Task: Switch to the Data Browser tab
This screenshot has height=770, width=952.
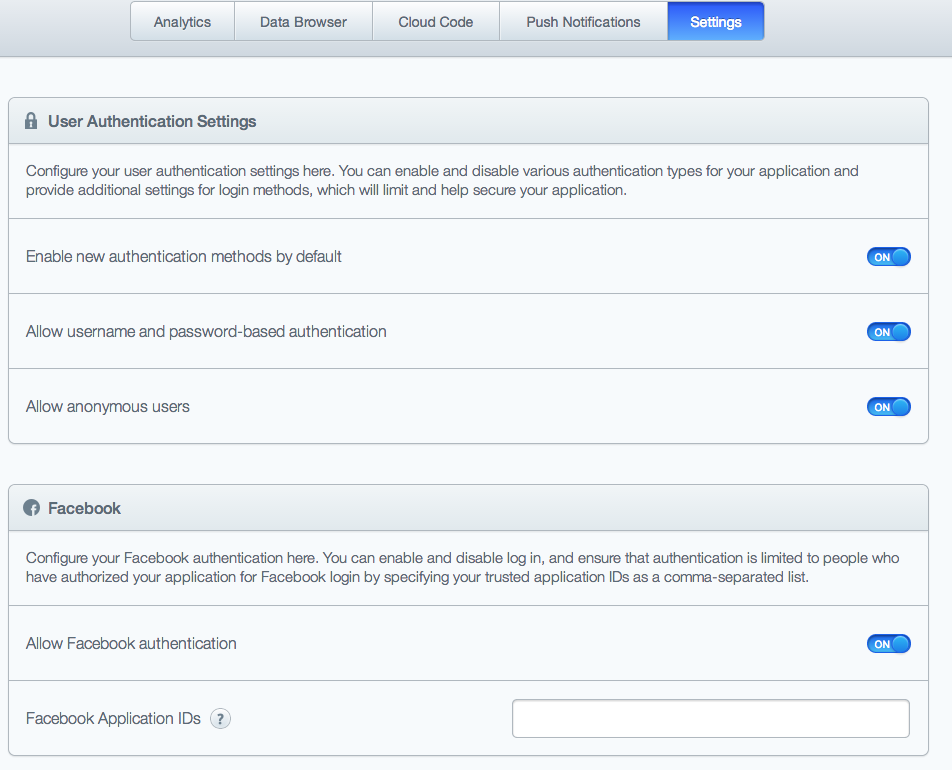Action: point(303,22)
